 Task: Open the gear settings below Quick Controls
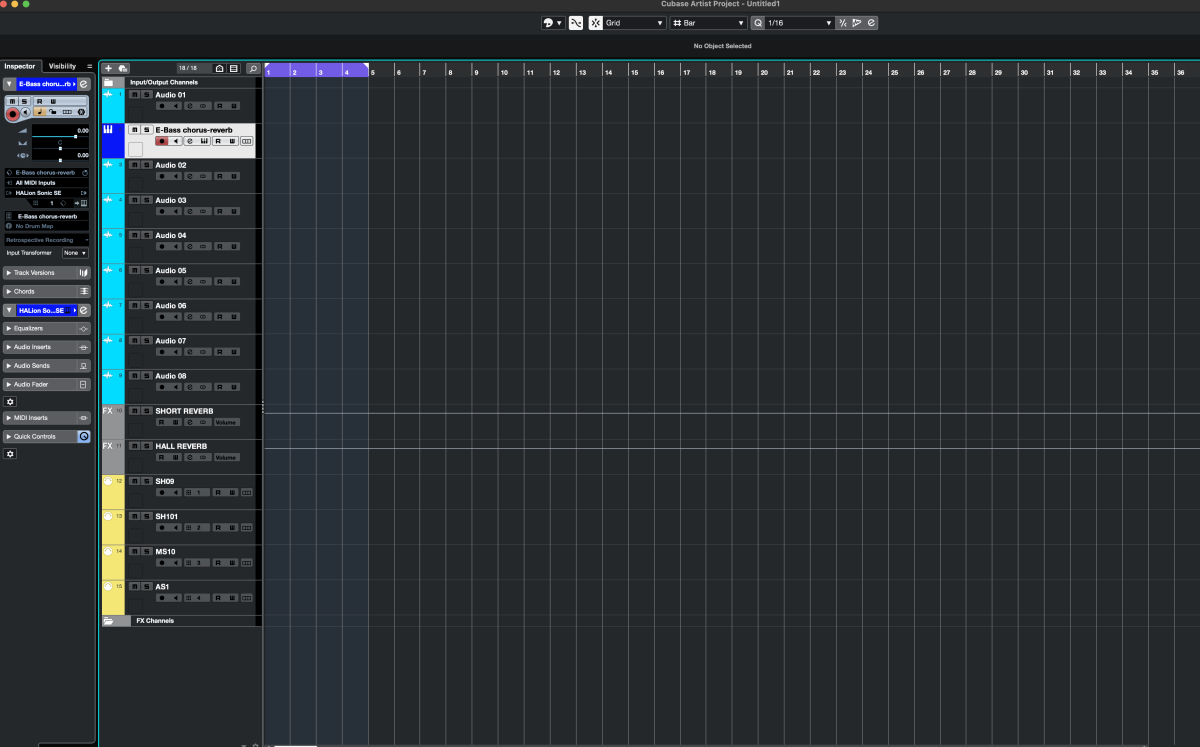(11, 454)
